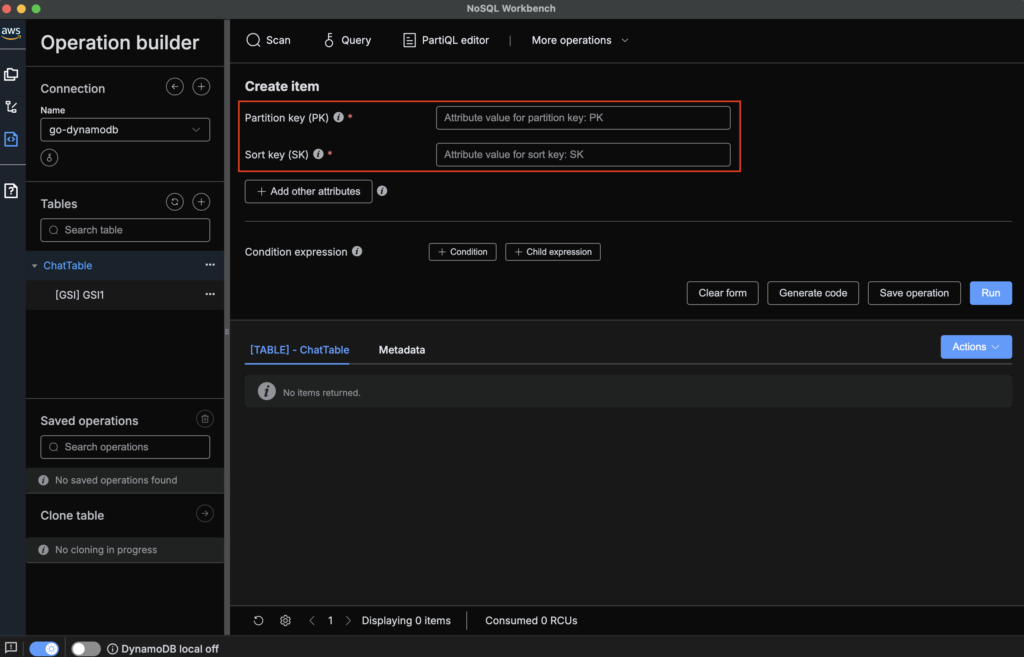This screenshot has width=1024, height=657.
Task: Open the PartiQL editor tab
Action: [445, 40]
